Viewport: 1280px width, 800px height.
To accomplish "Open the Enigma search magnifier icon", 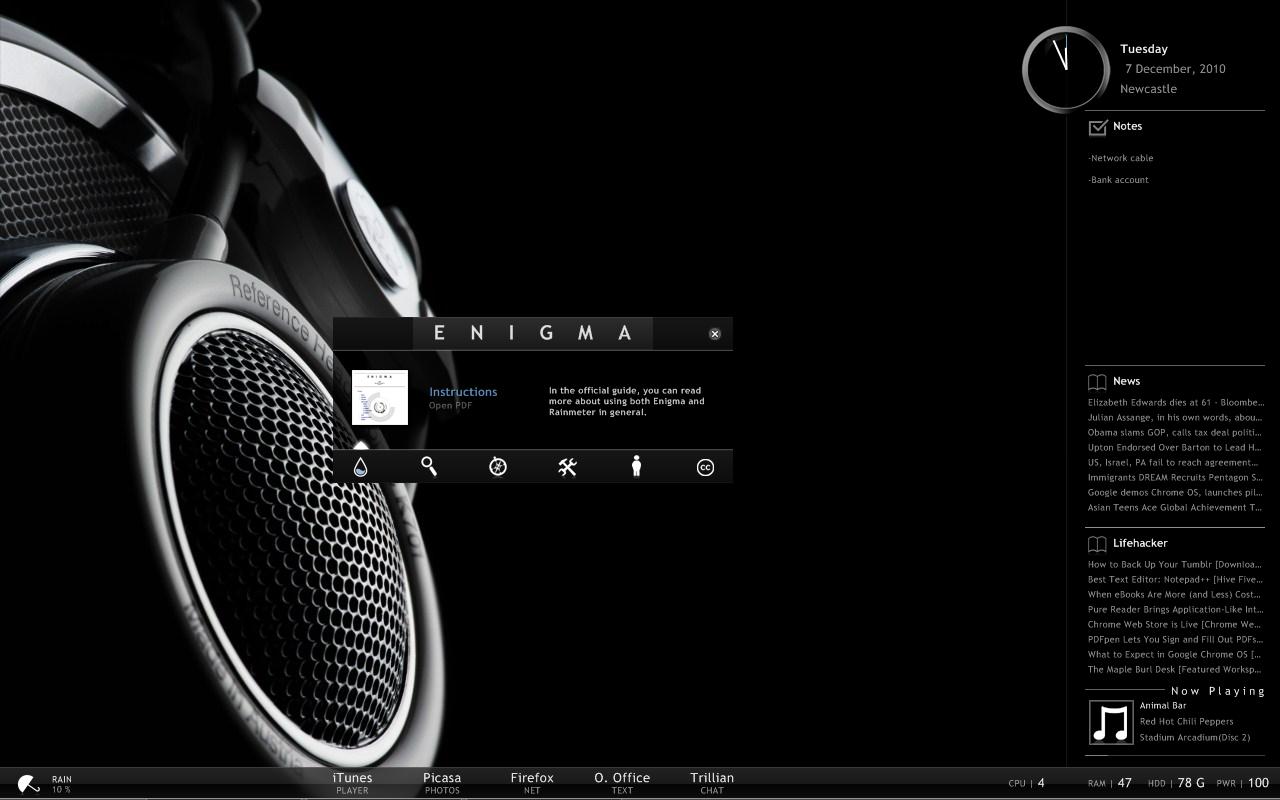I will click(x=428, y=466).
